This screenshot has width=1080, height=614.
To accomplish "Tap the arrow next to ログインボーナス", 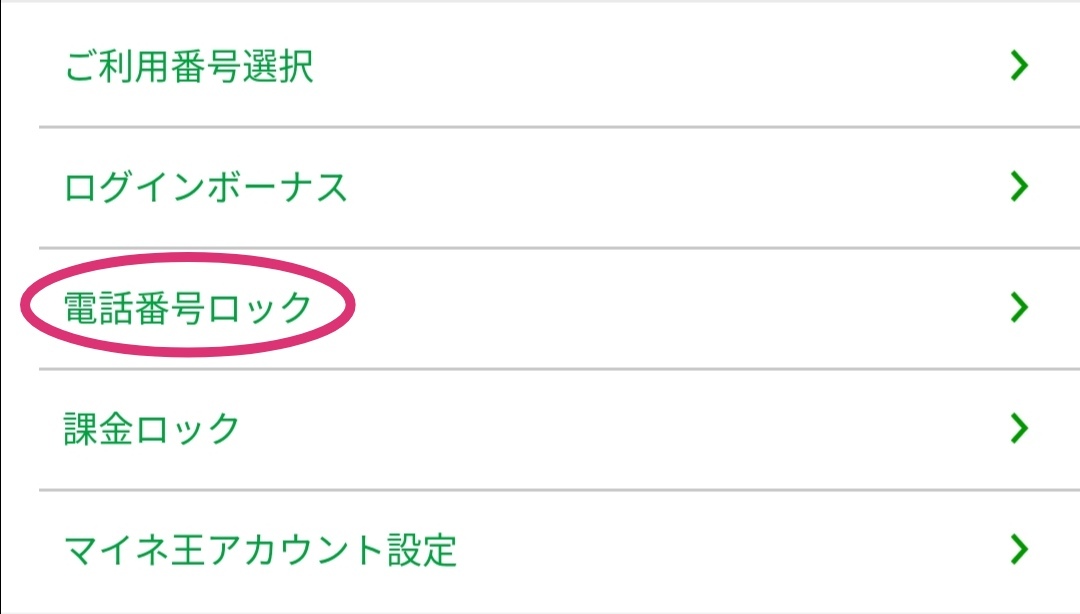I will pyautogui.click(x=1019, y=187).
